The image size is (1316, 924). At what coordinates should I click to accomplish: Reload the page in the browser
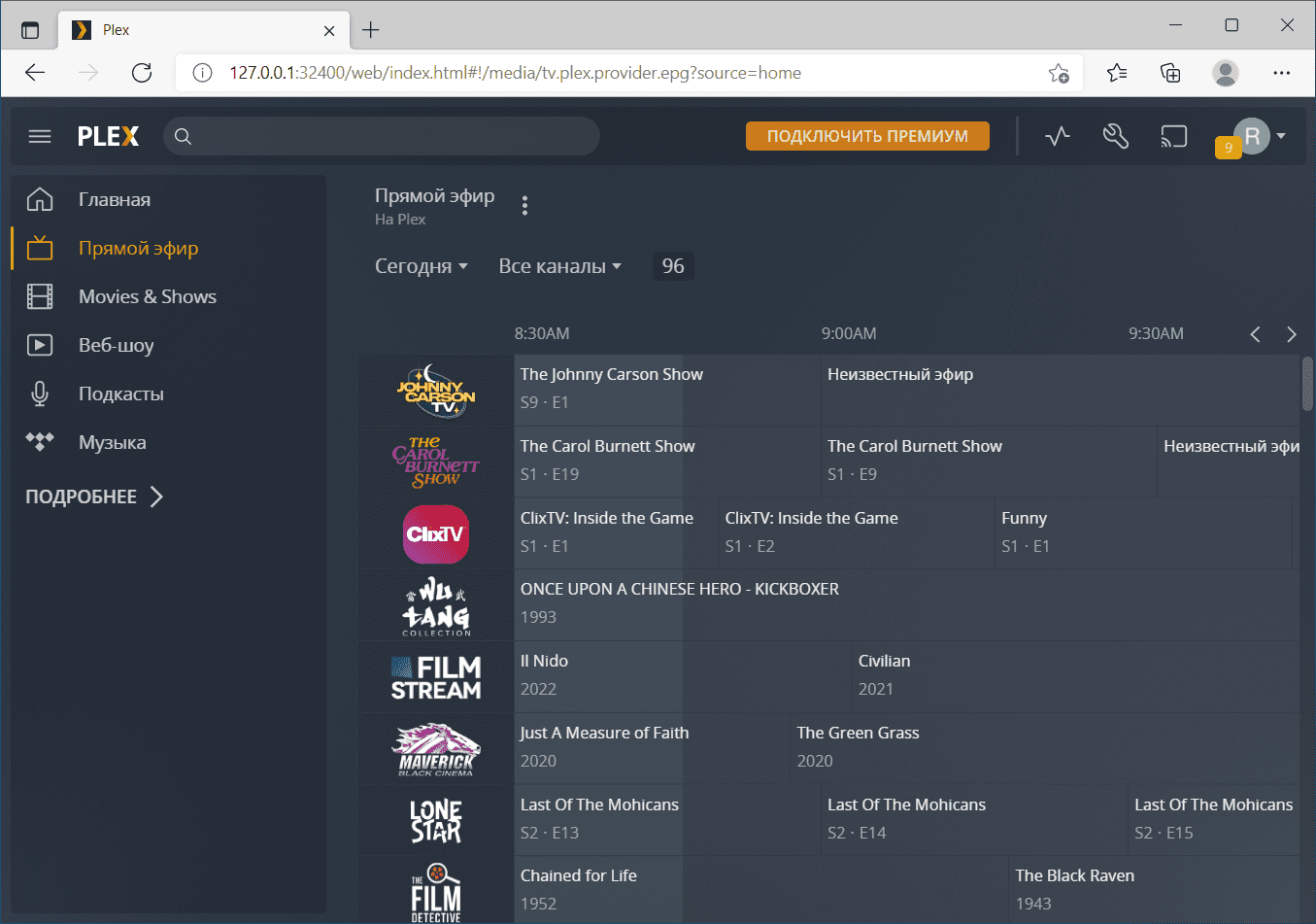tap(142, 73)
